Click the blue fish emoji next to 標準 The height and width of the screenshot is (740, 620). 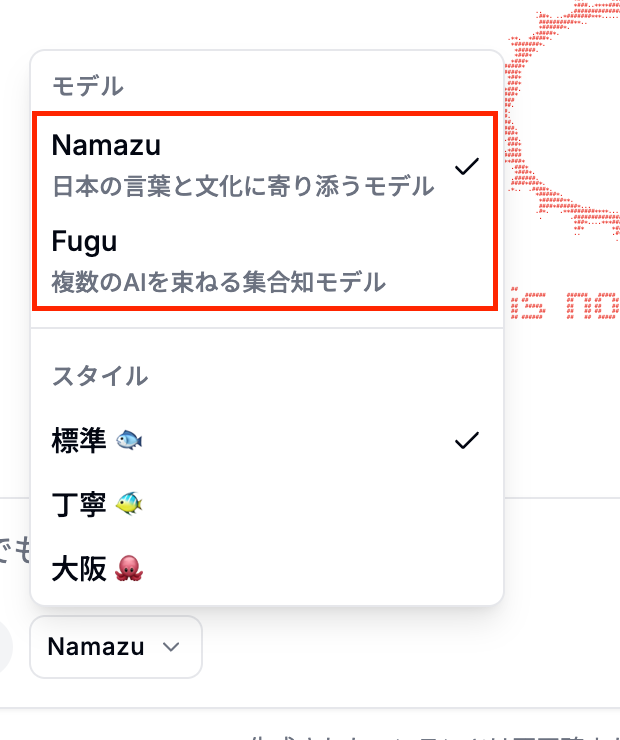[129, 440]
